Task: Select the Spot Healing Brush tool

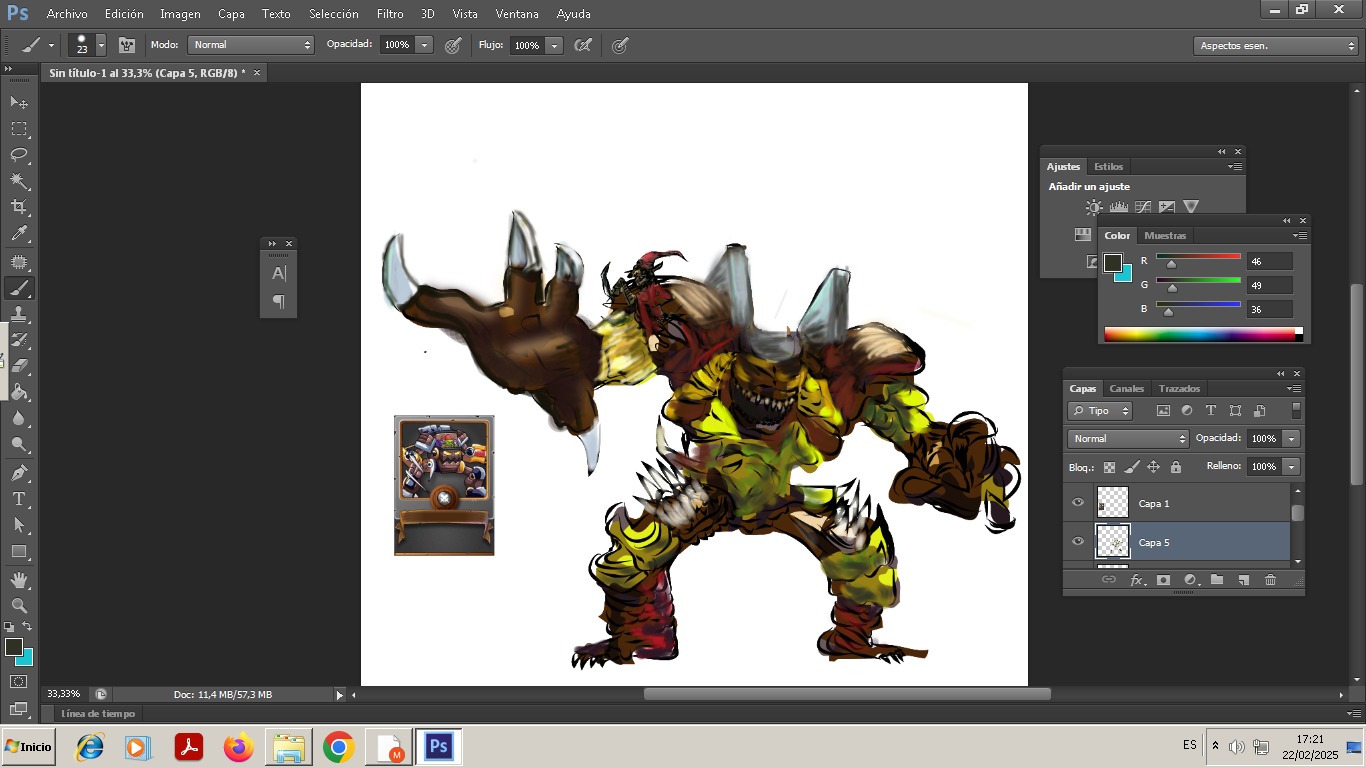Action: pyautogui.click(x=19, y=262)
